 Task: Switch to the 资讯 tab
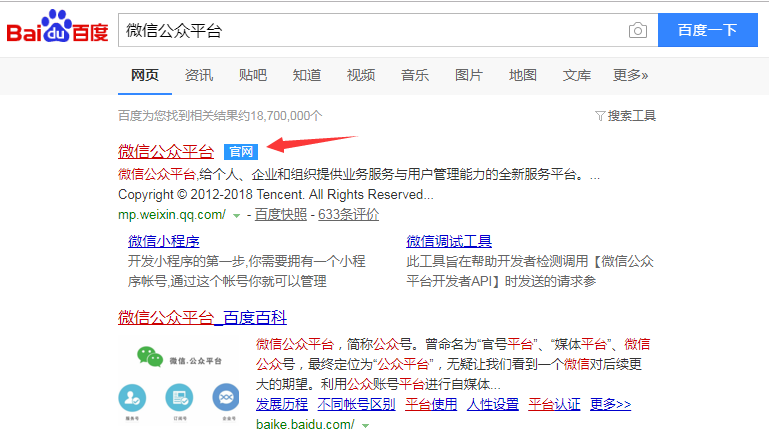[199, 75]
